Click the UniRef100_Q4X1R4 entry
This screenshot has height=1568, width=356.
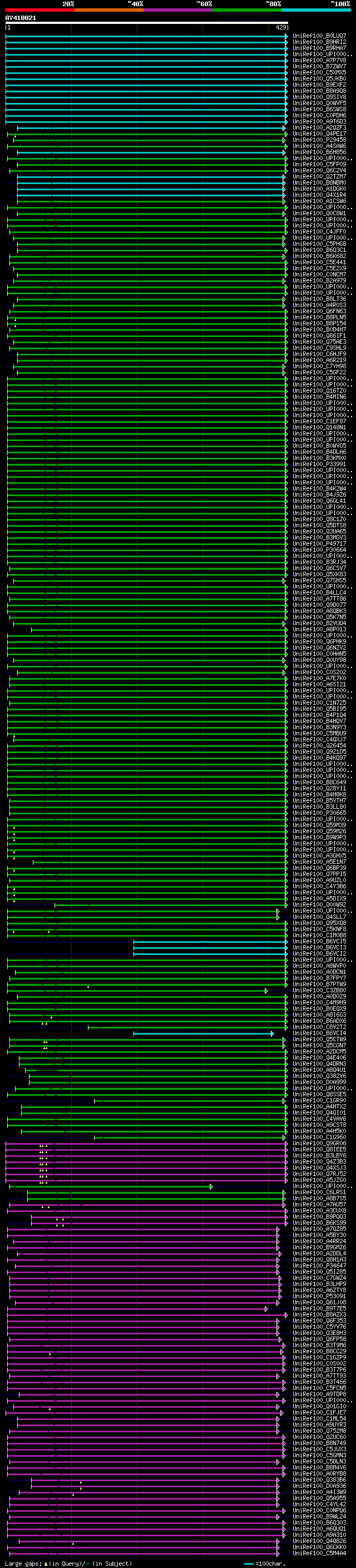coord(319,195)
